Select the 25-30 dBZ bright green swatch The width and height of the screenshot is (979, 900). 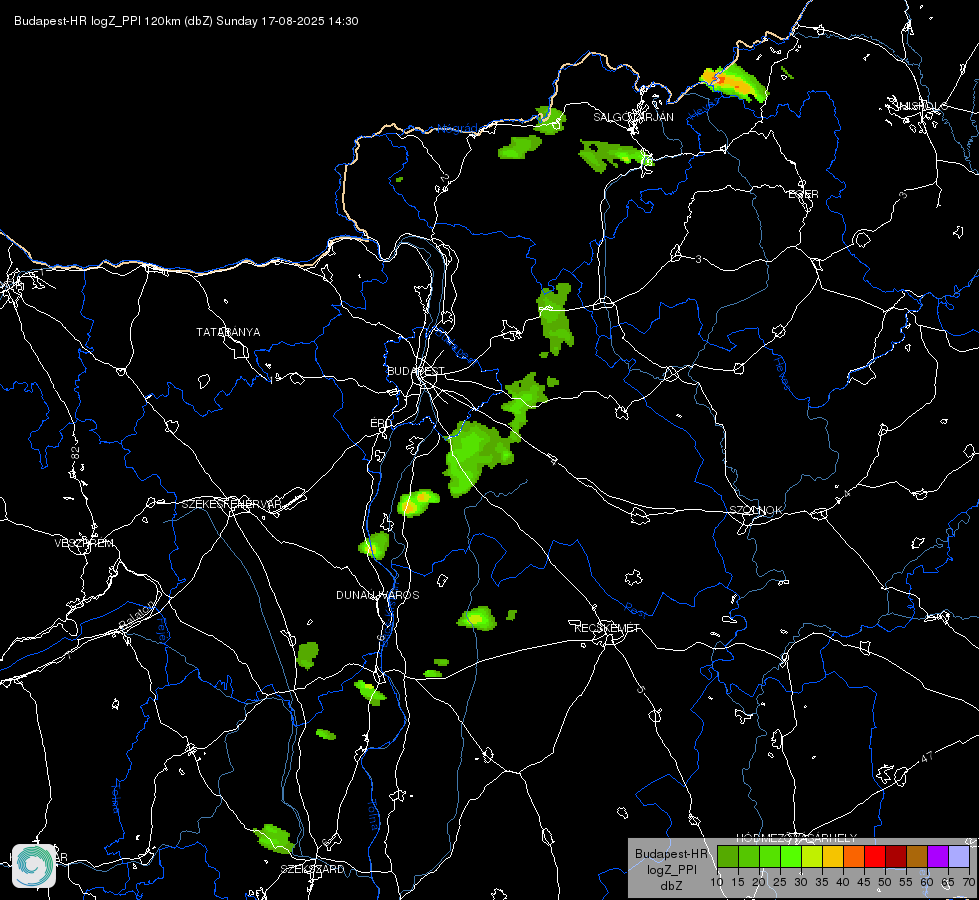[x=791, y=857]
